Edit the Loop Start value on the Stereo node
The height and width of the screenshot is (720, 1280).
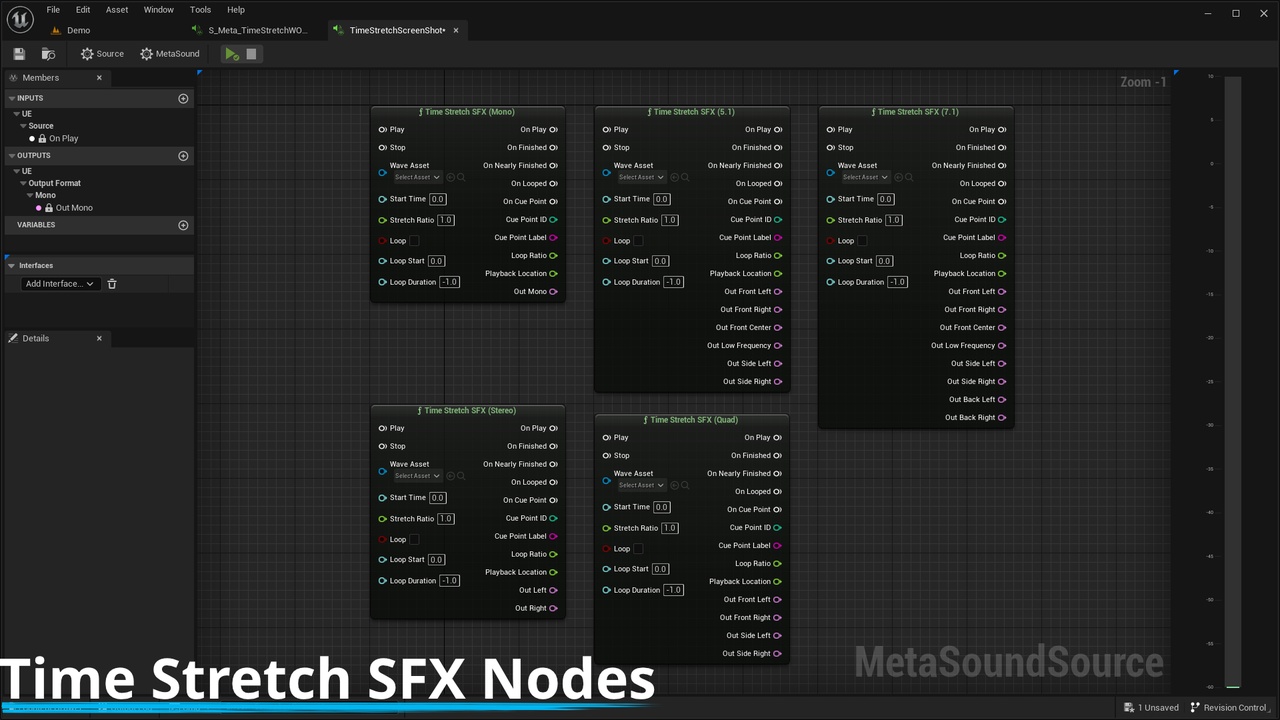[x=436, y=560]
